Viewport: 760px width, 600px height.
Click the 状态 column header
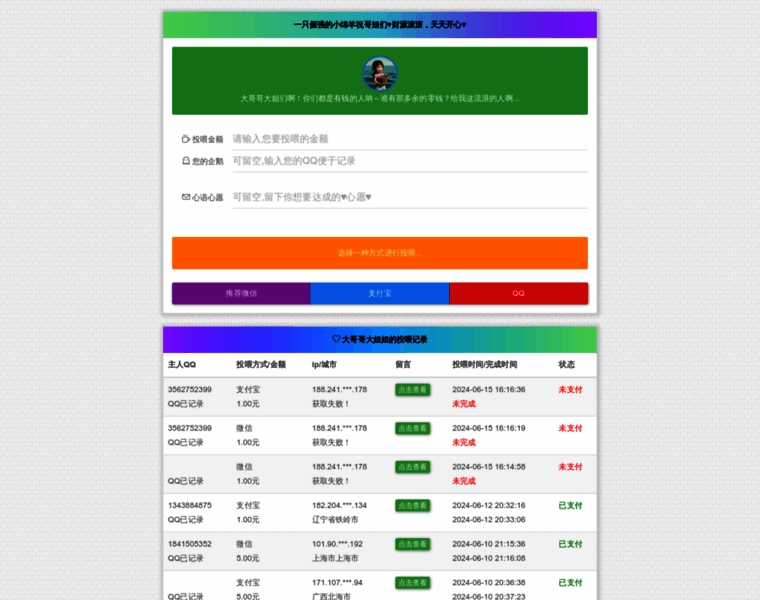point(567,364)
